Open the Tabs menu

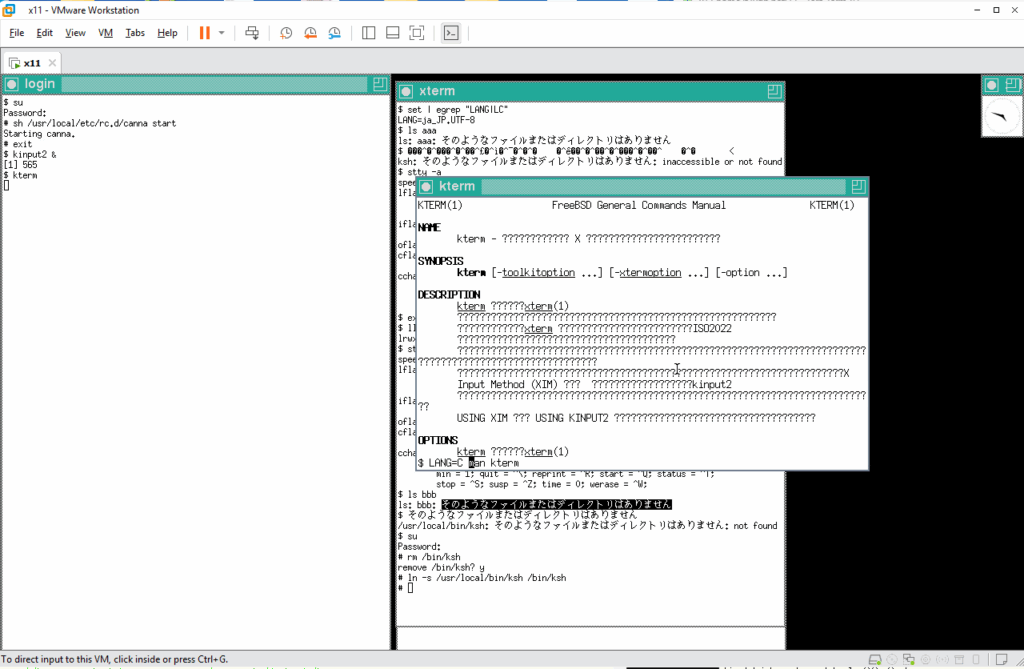coord(135,33)
